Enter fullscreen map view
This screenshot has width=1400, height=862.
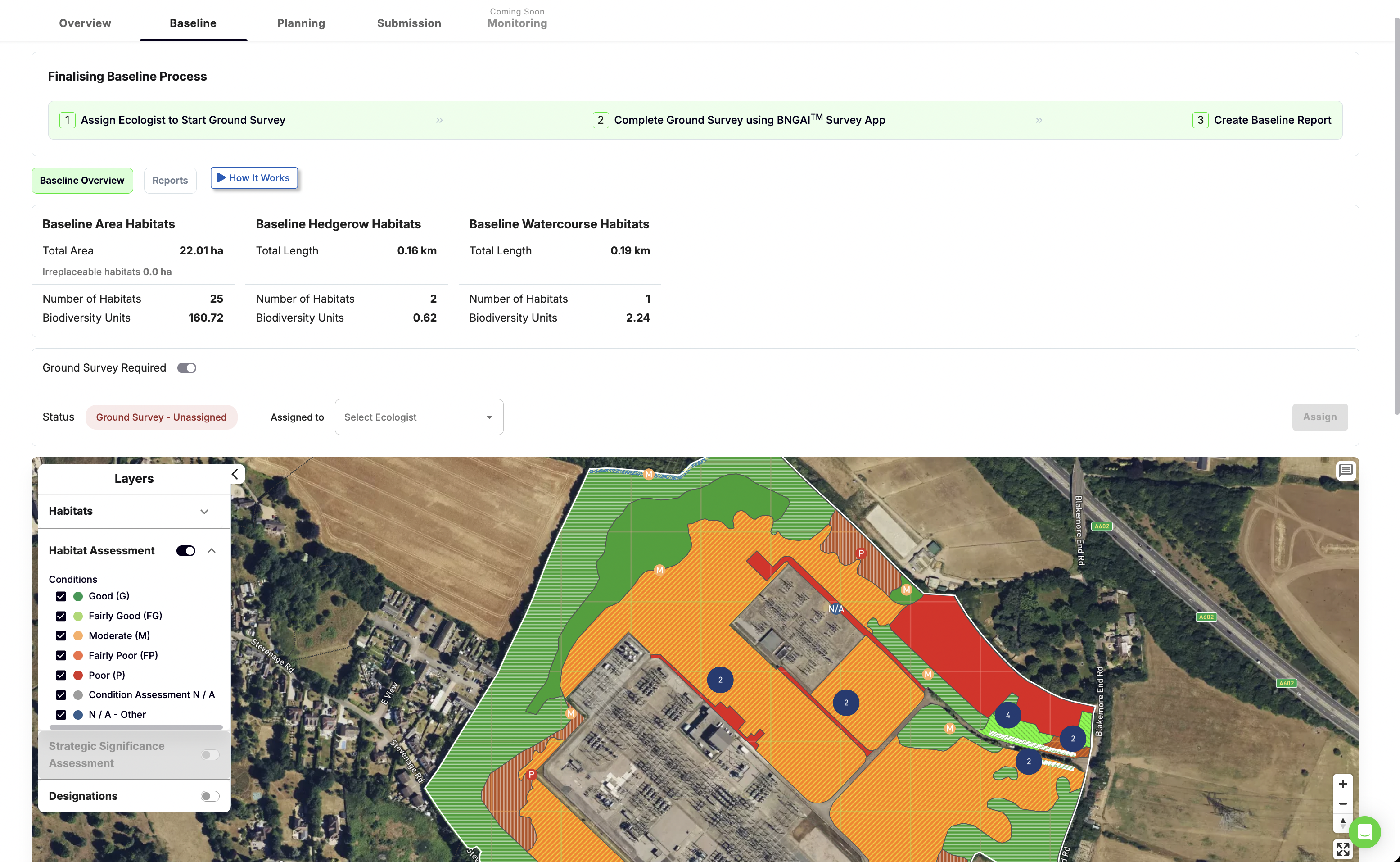point(1342,849)
